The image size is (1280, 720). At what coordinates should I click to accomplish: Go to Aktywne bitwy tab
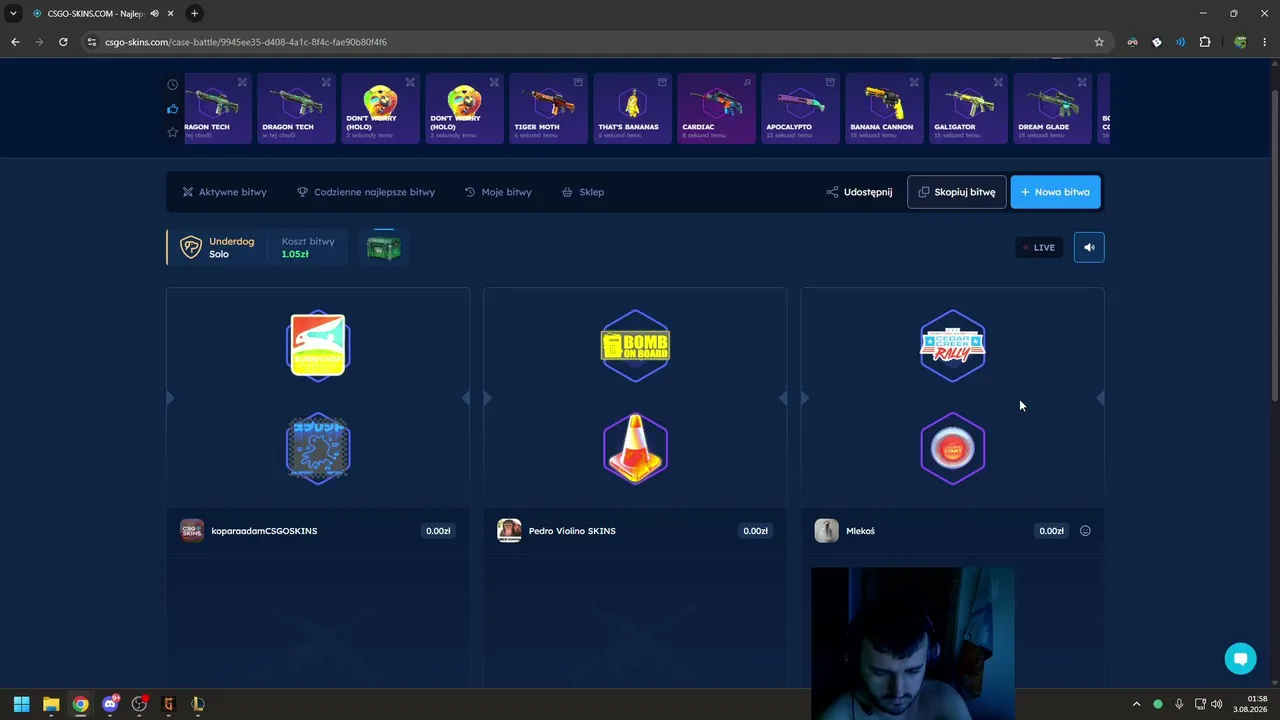click(x=224, y=192)
